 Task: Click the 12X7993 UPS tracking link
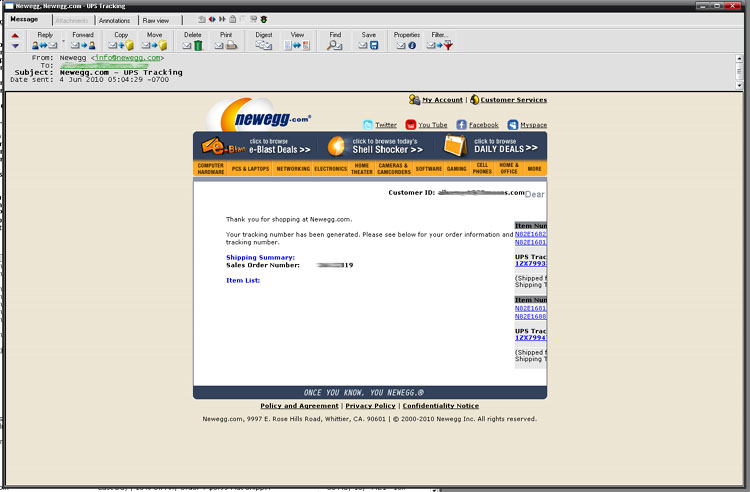(530, 264)
